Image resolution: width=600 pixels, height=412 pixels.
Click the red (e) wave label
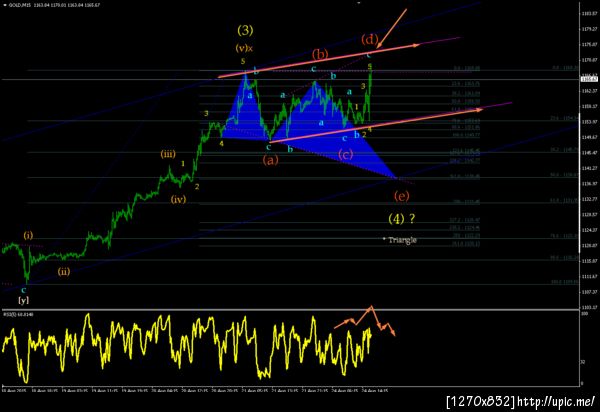pos(401,196)
